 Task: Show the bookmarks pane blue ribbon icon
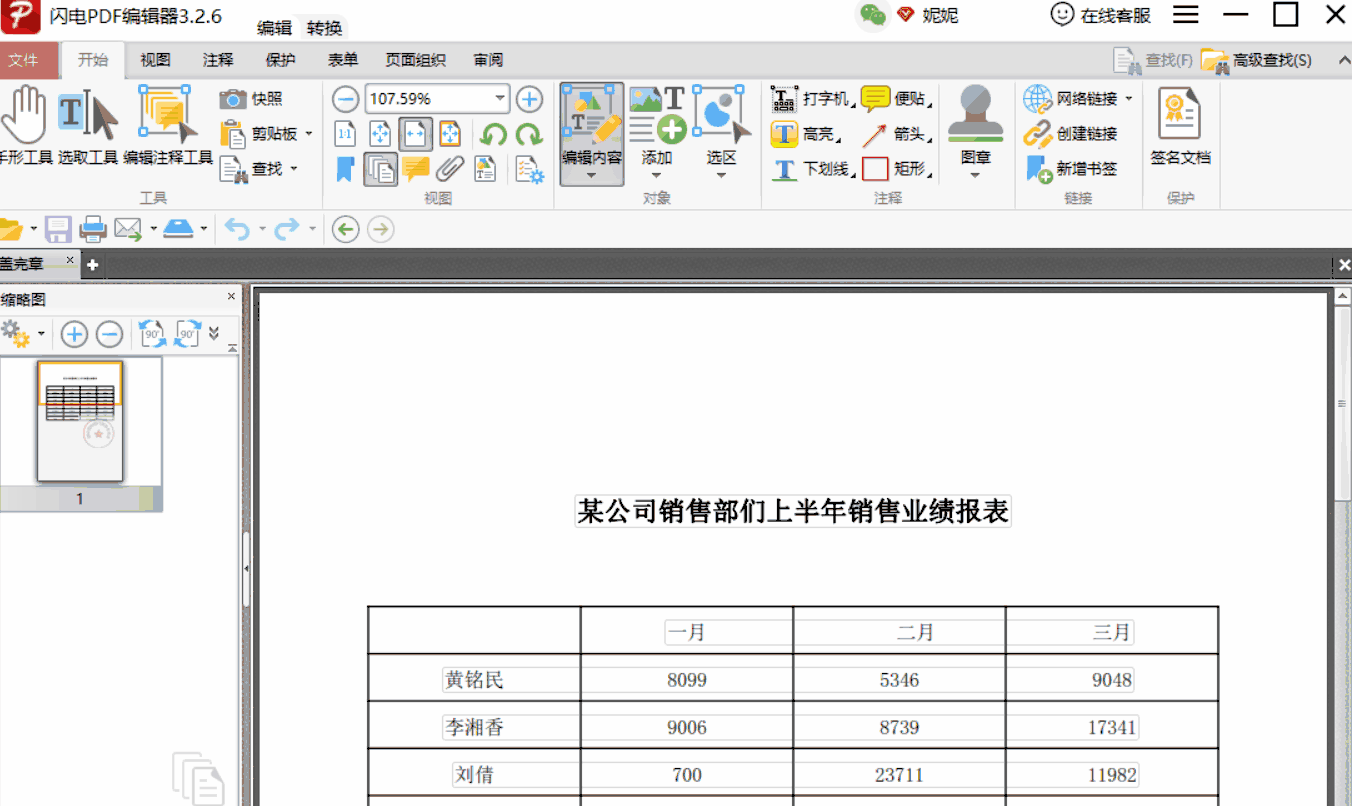[x=345, y=169]
